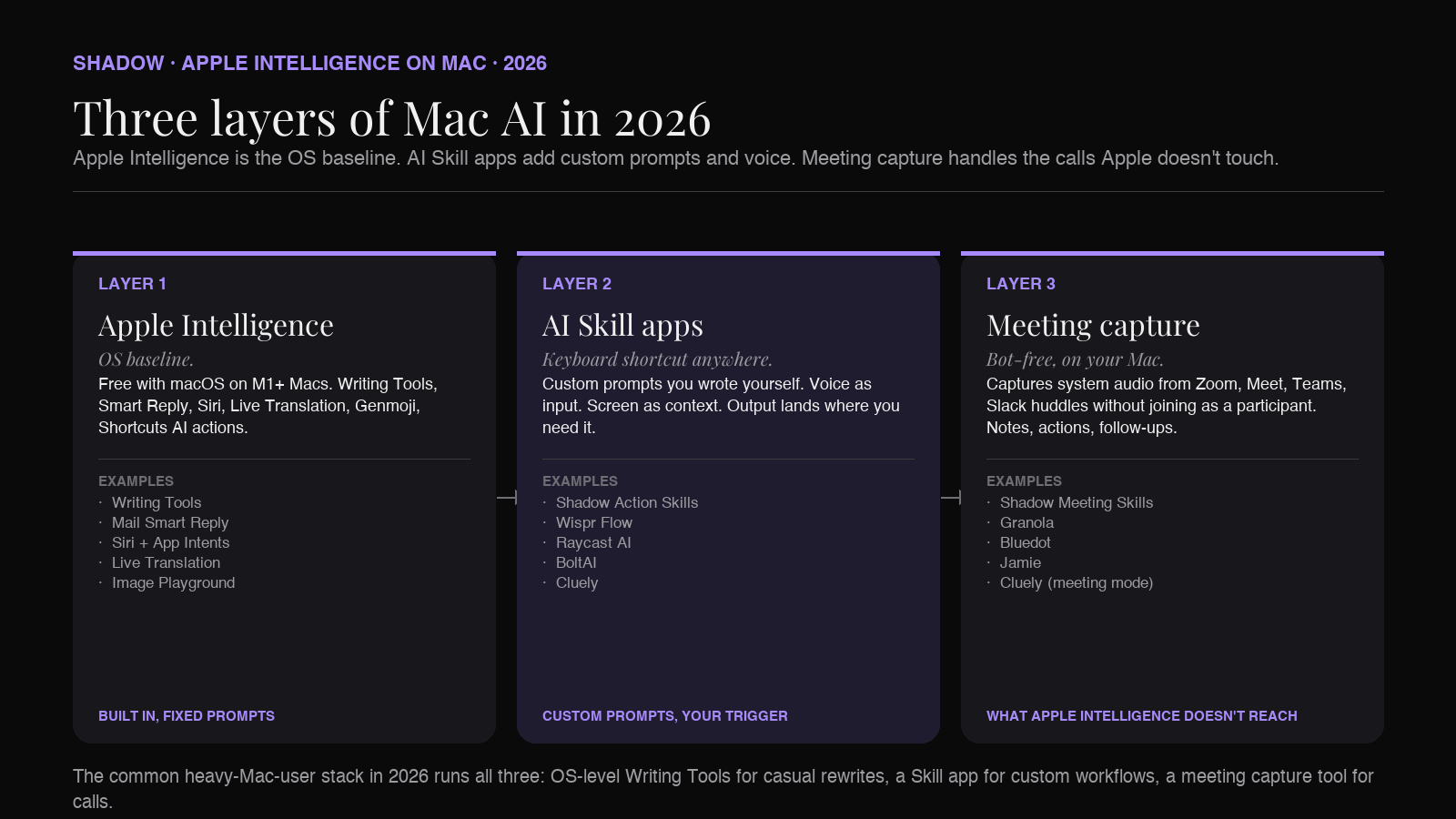Viewport: 1456px width, 819px height.
Task: Click 'WHAT APPLE INTELLIGENCE DOESN'T REACH' footer label
Action: click(x=1142, y=716)
